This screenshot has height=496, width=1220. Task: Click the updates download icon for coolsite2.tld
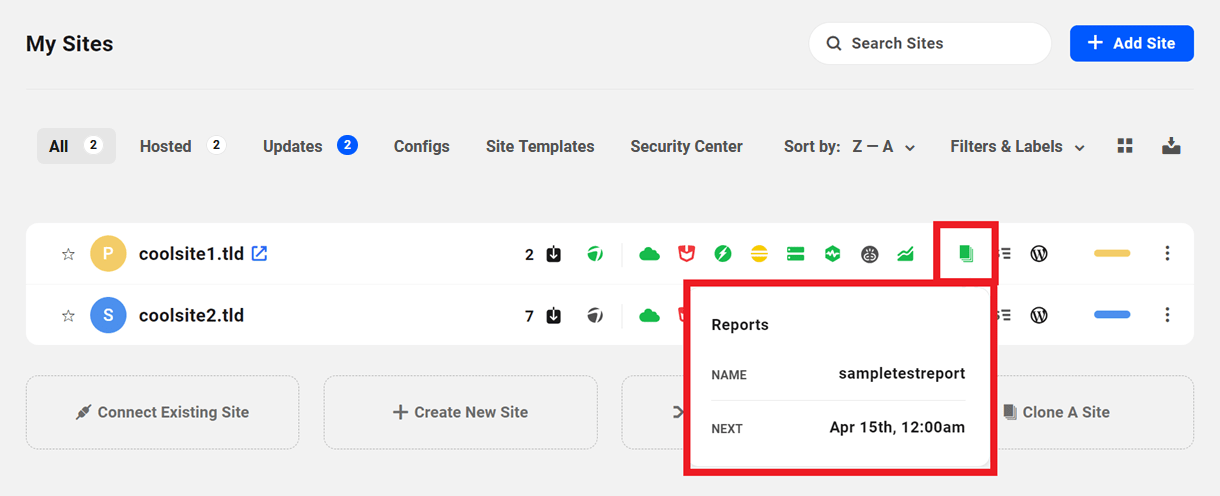point(554,316)
